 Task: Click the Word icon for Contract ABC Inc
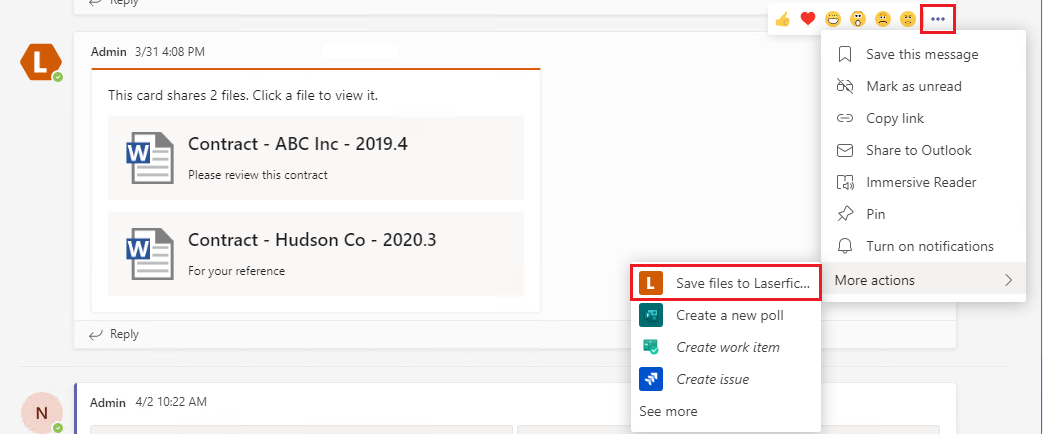(x=149, y=157)
